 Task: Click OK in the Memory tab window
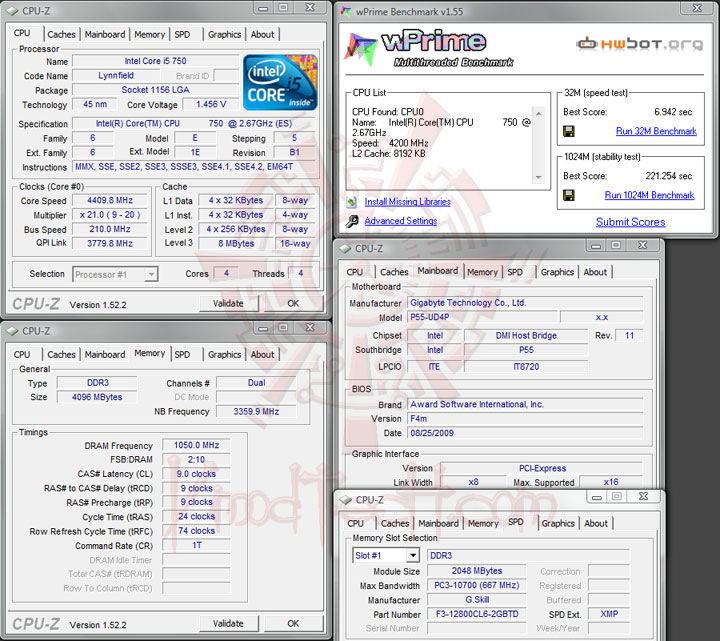click(293, 624)
